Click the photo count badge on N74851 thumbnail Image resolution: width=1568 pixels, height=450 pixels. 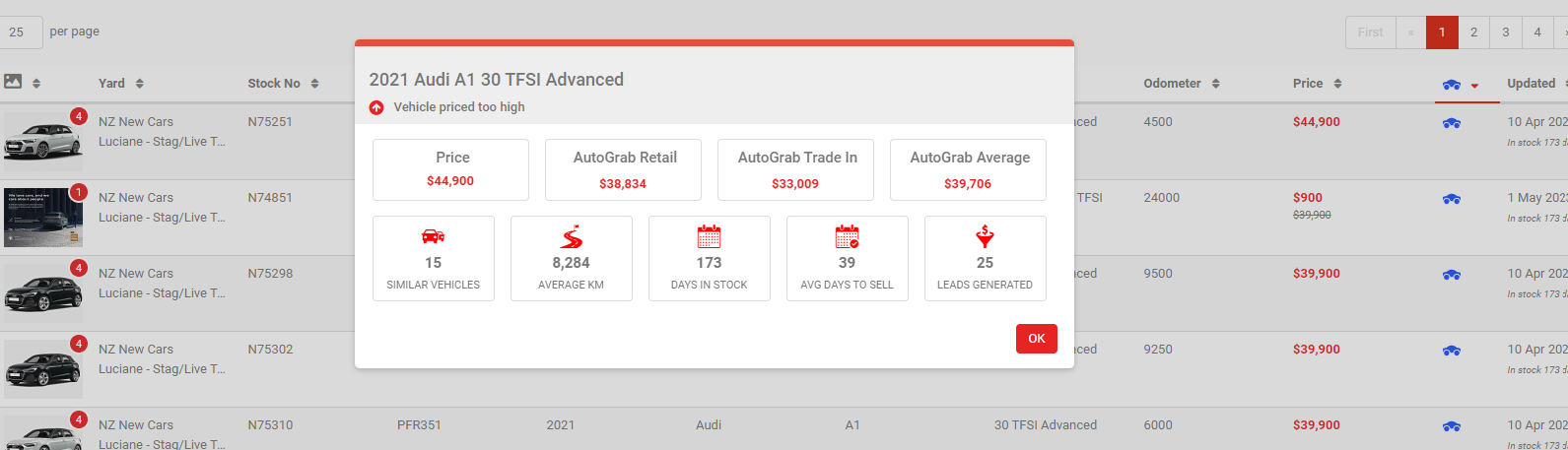click(79, 192)
